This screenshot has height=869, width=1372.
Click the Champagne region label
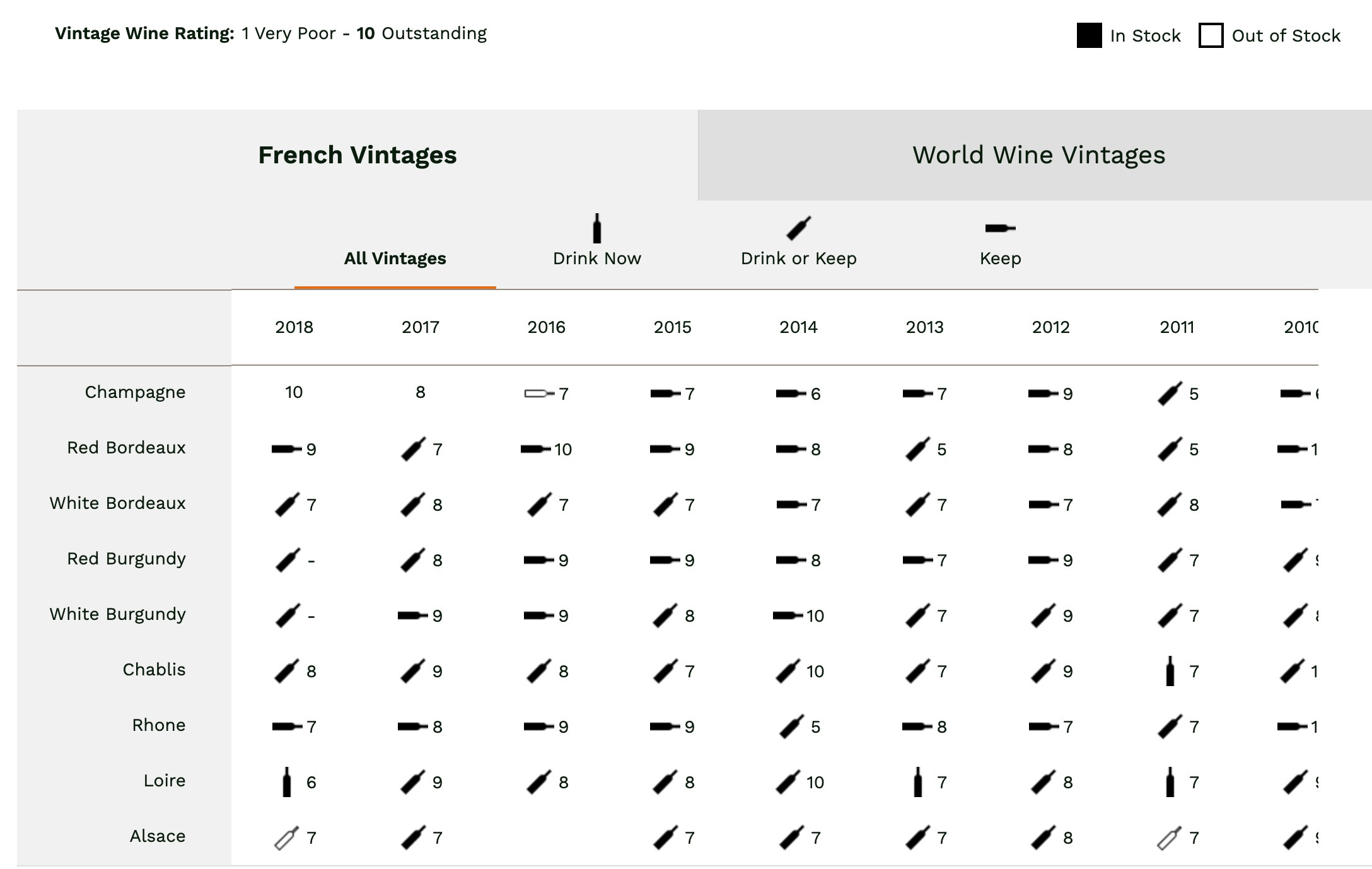coord(136,392)
